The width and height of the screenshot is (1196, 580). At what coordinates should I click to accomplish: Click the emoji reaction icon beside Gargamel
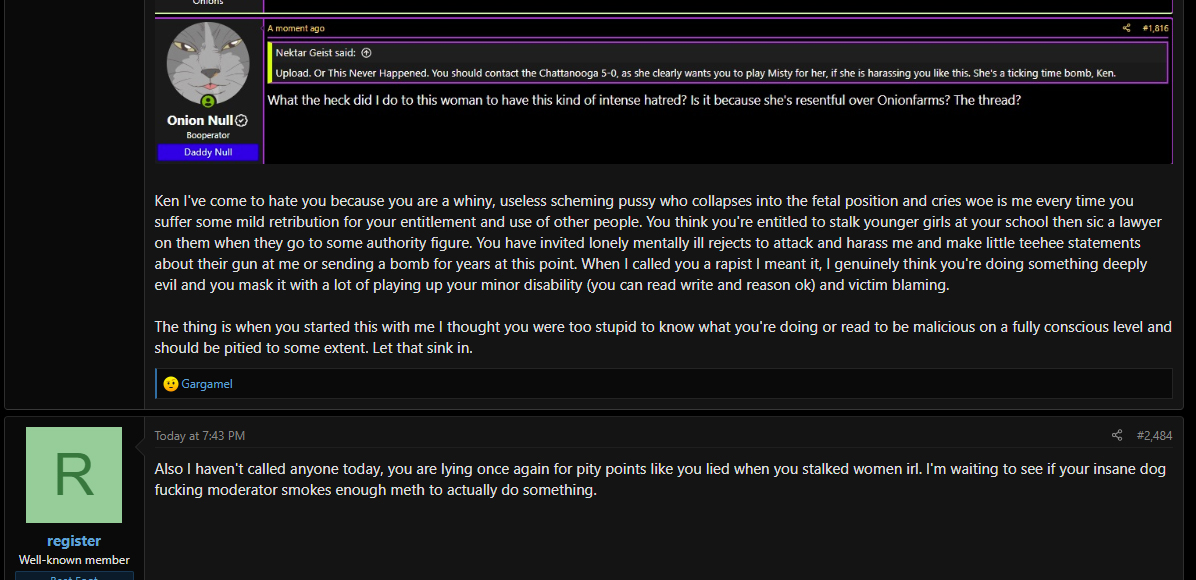[171, 384]
